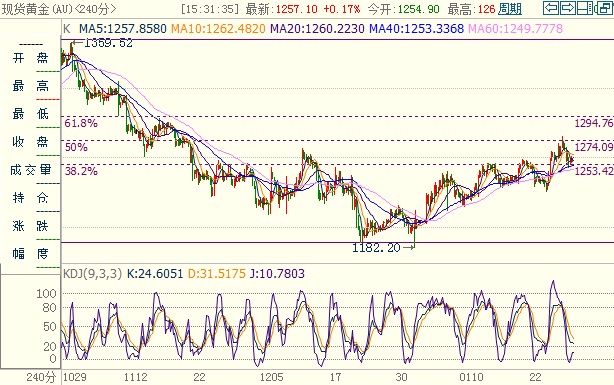Click the MA20:1260.2230 indicator label

coord(317,28)
